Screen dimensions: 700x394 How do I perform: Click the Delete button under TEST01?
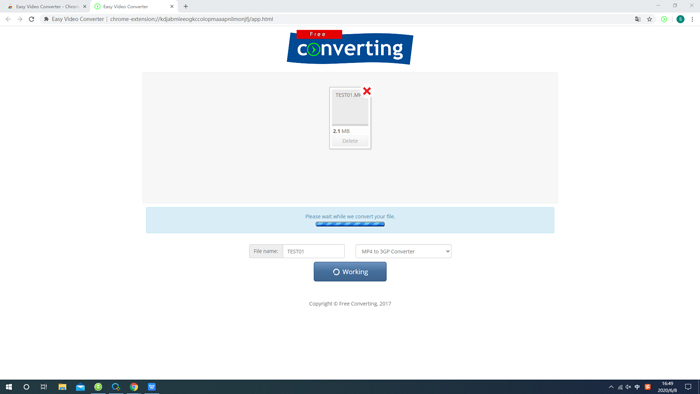tap(350, 141)
